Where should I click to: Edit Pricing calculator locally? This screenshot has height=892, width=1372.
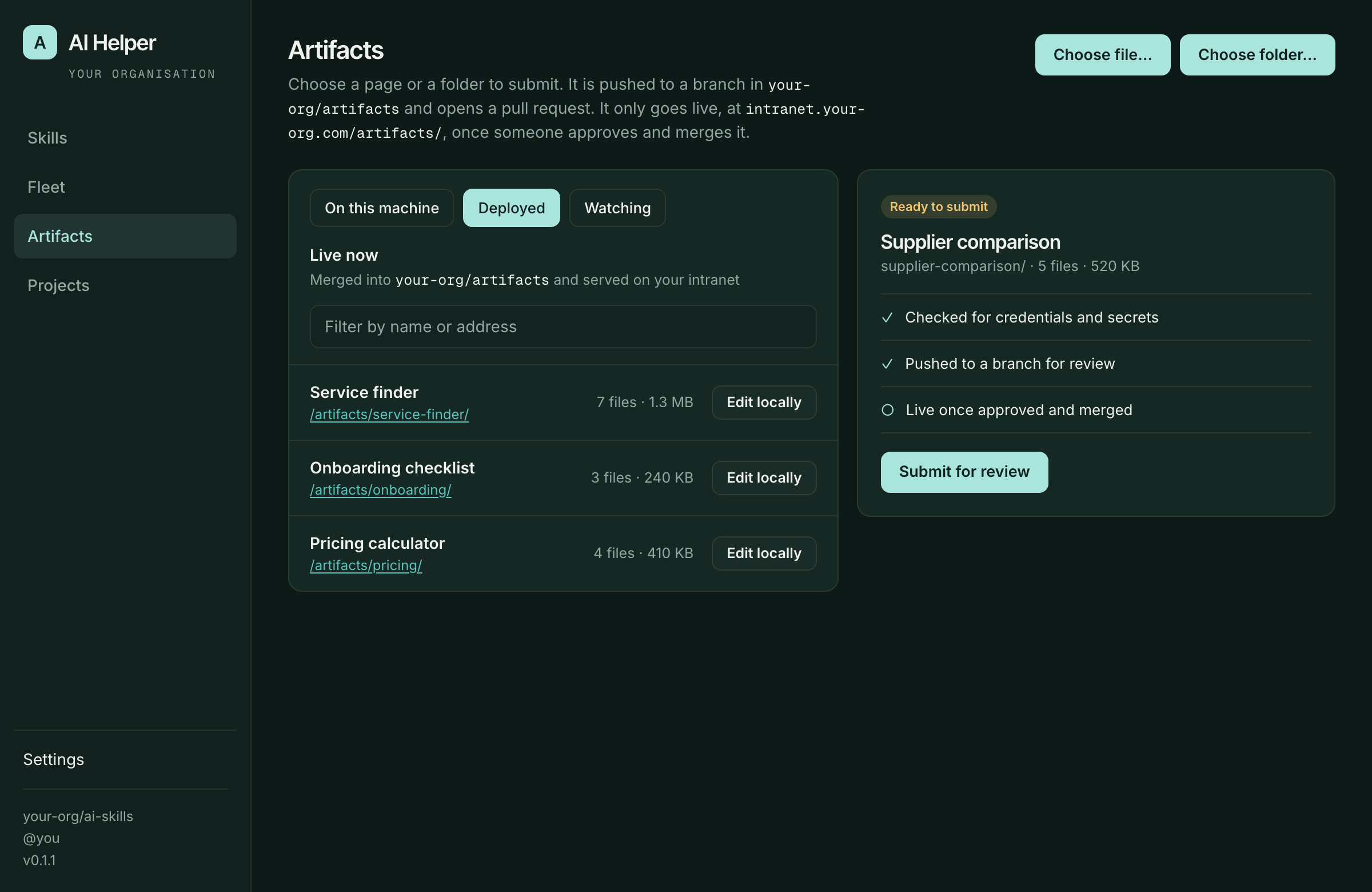tap(764, 553)
